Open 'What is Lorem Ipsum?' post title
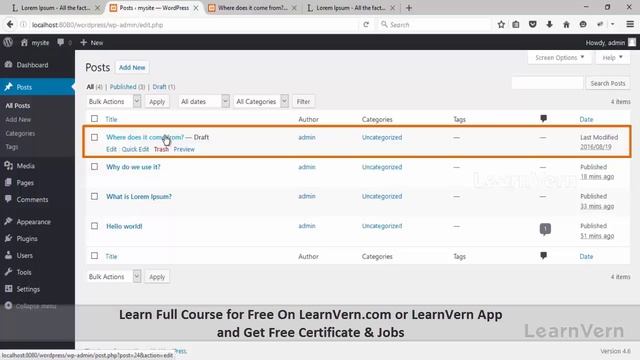 tap(139, 196)
